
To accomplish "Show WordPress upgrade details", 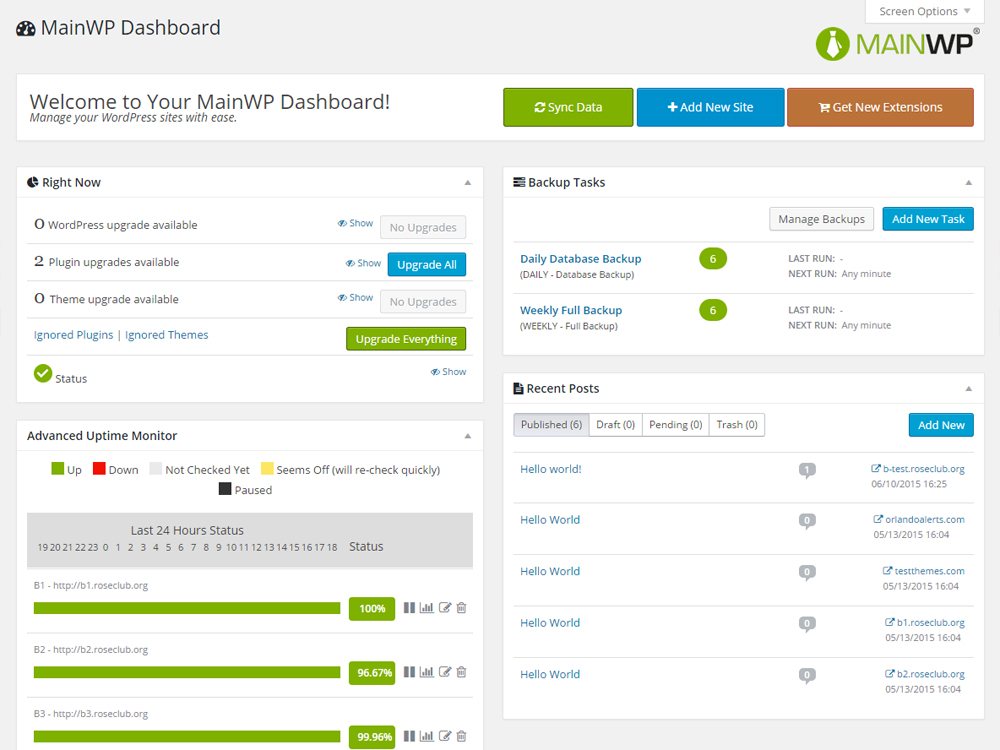I will (355, 224).
